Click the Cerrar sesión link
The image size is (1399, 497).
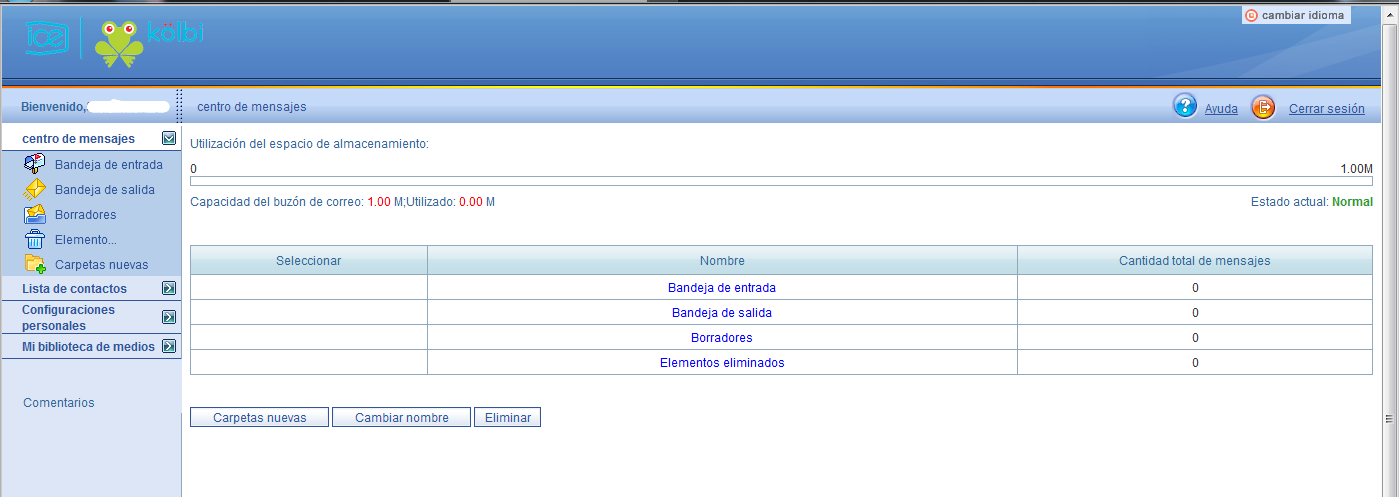coord(1327,109)
